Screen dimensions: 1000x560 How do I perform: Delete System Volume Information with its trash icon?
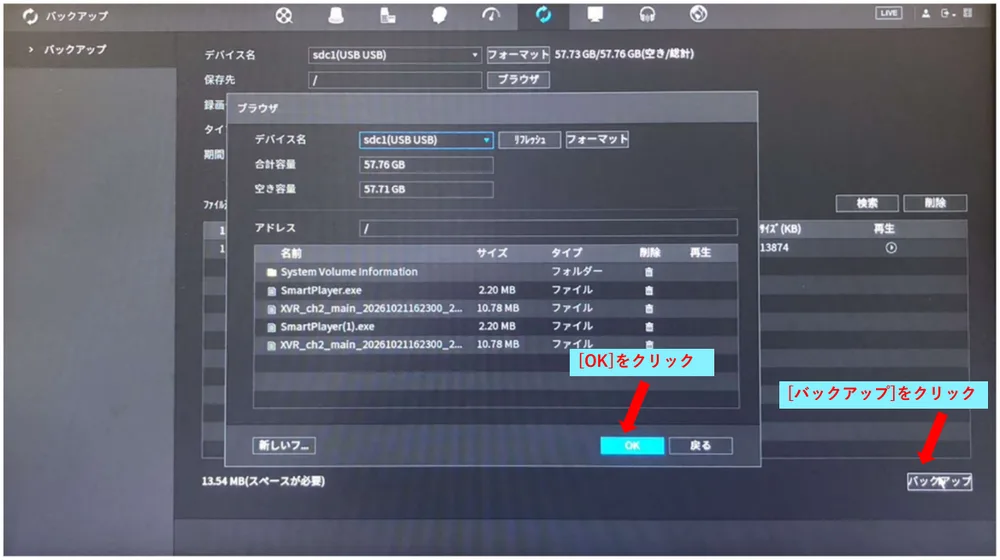pyautogui.click(x=649, y=272)
